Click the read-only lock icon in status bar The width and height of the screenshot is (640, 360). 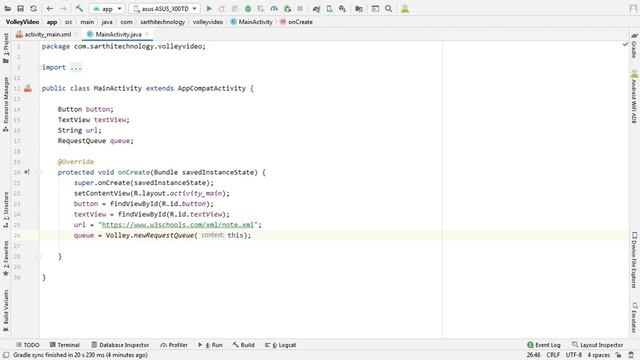619,355
